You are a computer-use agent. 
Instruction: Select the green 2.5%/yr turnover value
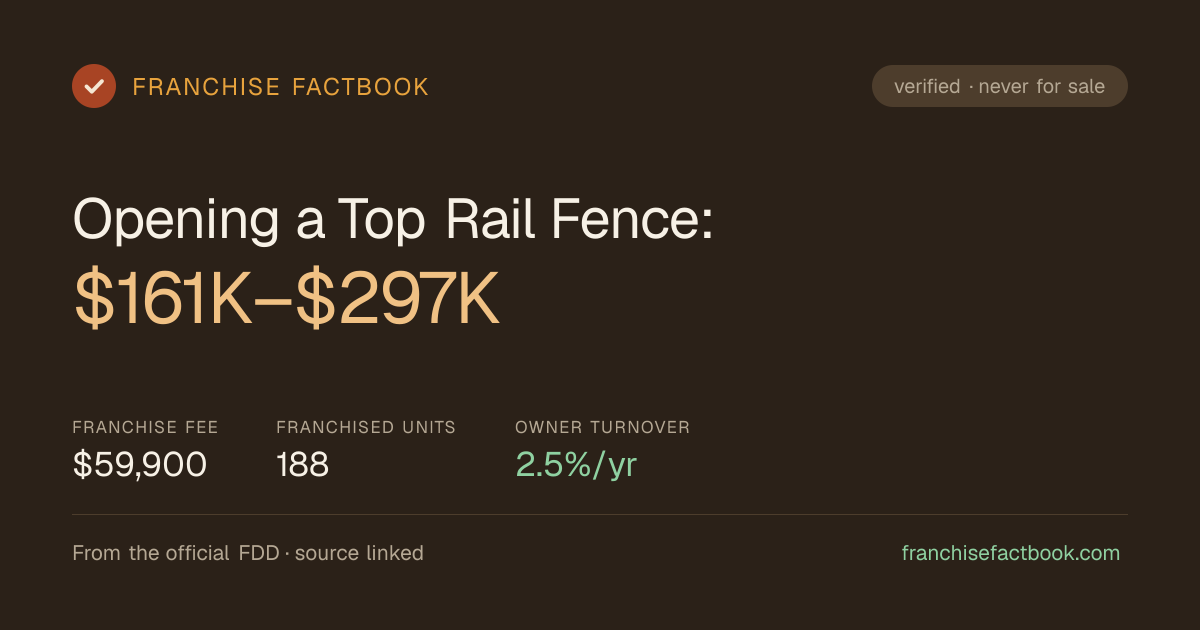[576, 465]
